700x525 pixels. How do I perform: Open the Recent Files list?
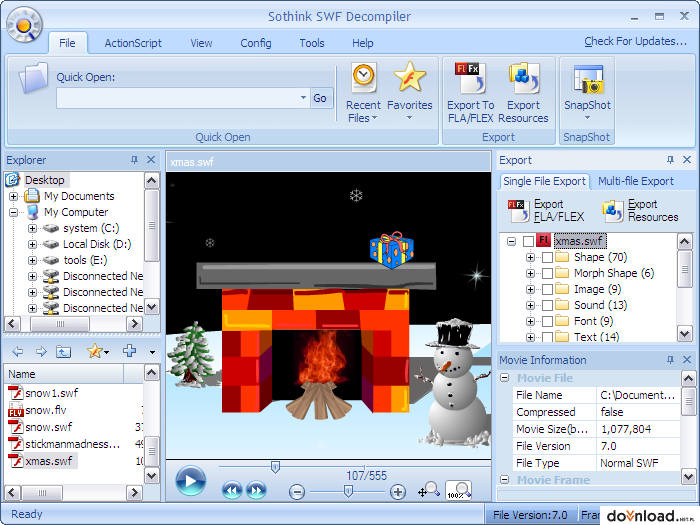pyautogui.click(x=363, y=93)
